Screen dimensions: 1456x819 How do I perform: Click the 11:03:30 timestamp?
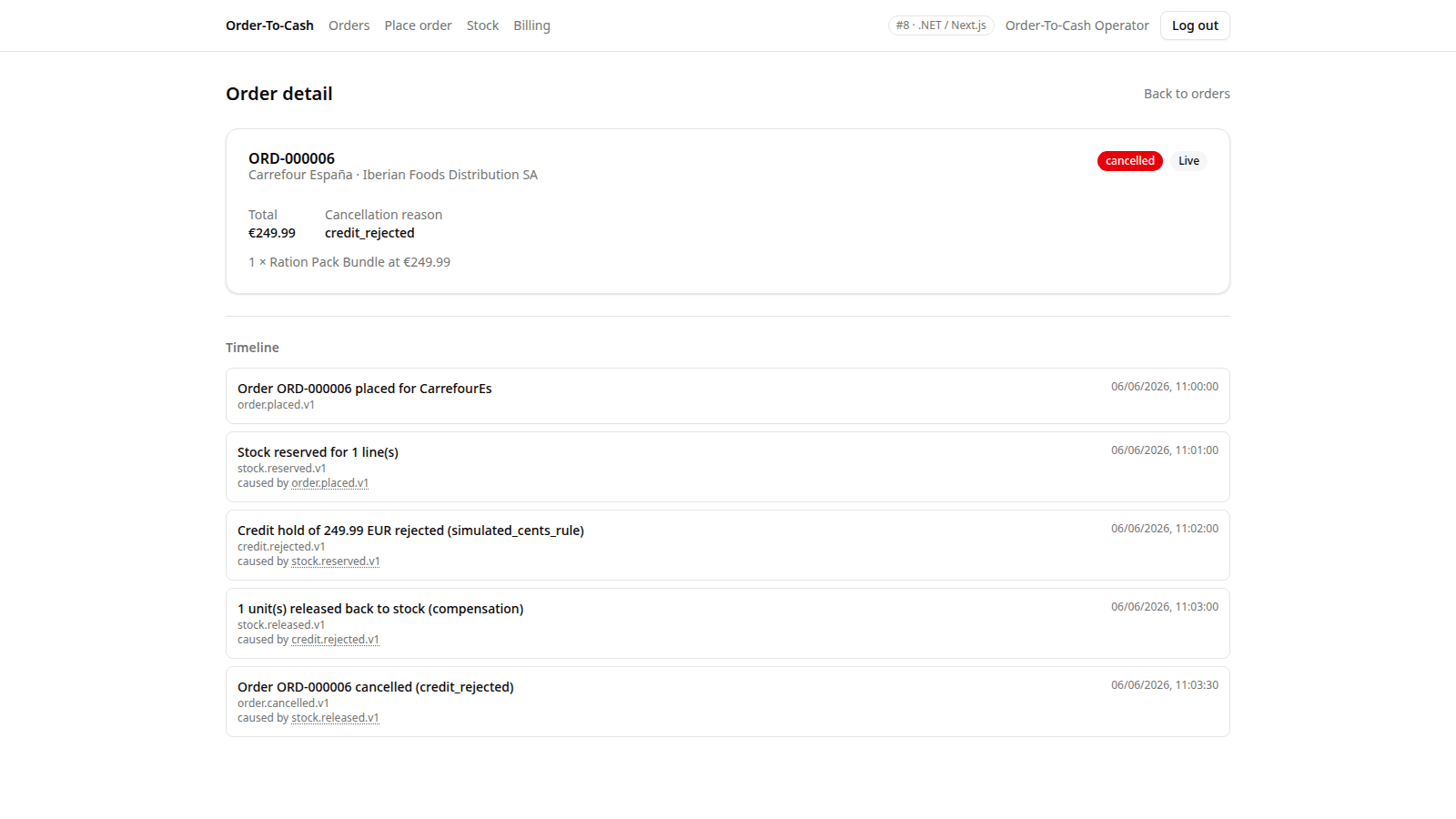(x=1165, y=685)
